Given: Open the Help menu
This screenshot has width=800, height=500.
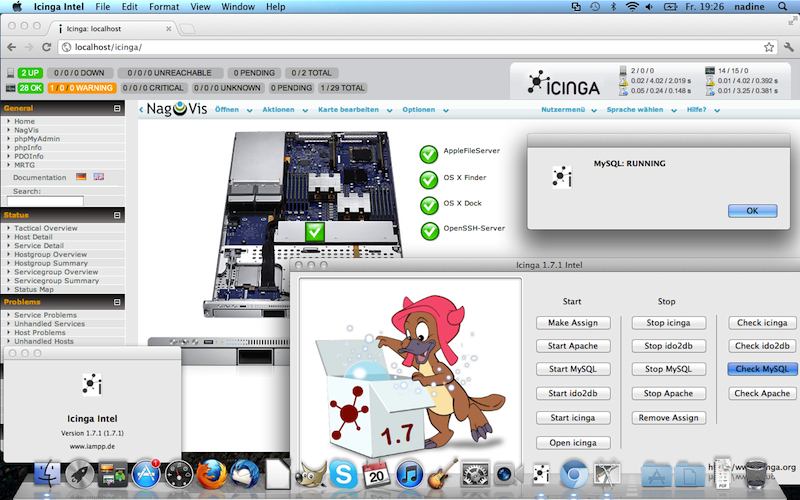Looking at the screenshot, I should [x=276, y=7].
